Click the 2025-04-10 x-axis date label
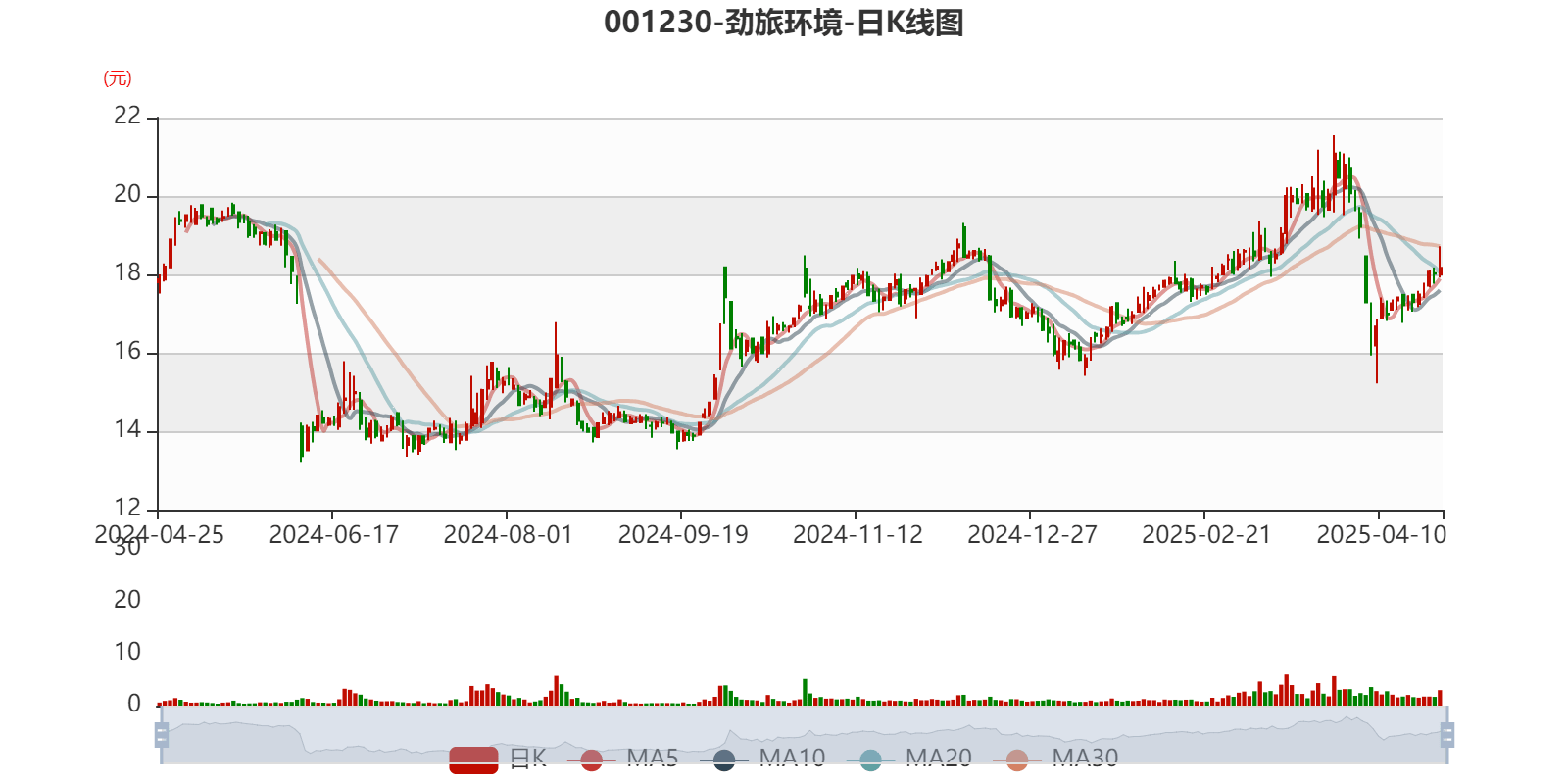 tap(1380, 535)
